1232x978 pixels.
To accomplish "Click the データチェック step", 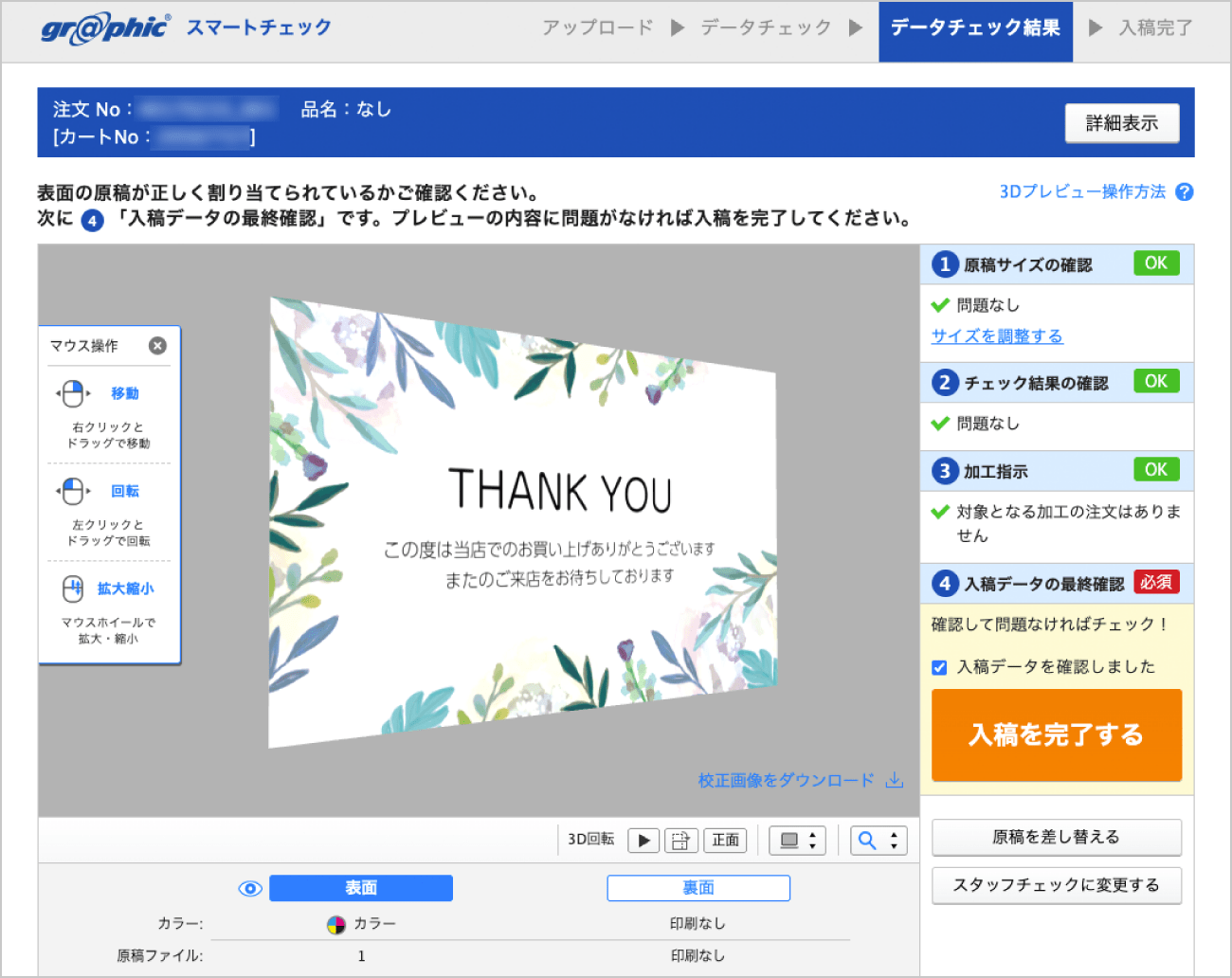I will [766, 28].
